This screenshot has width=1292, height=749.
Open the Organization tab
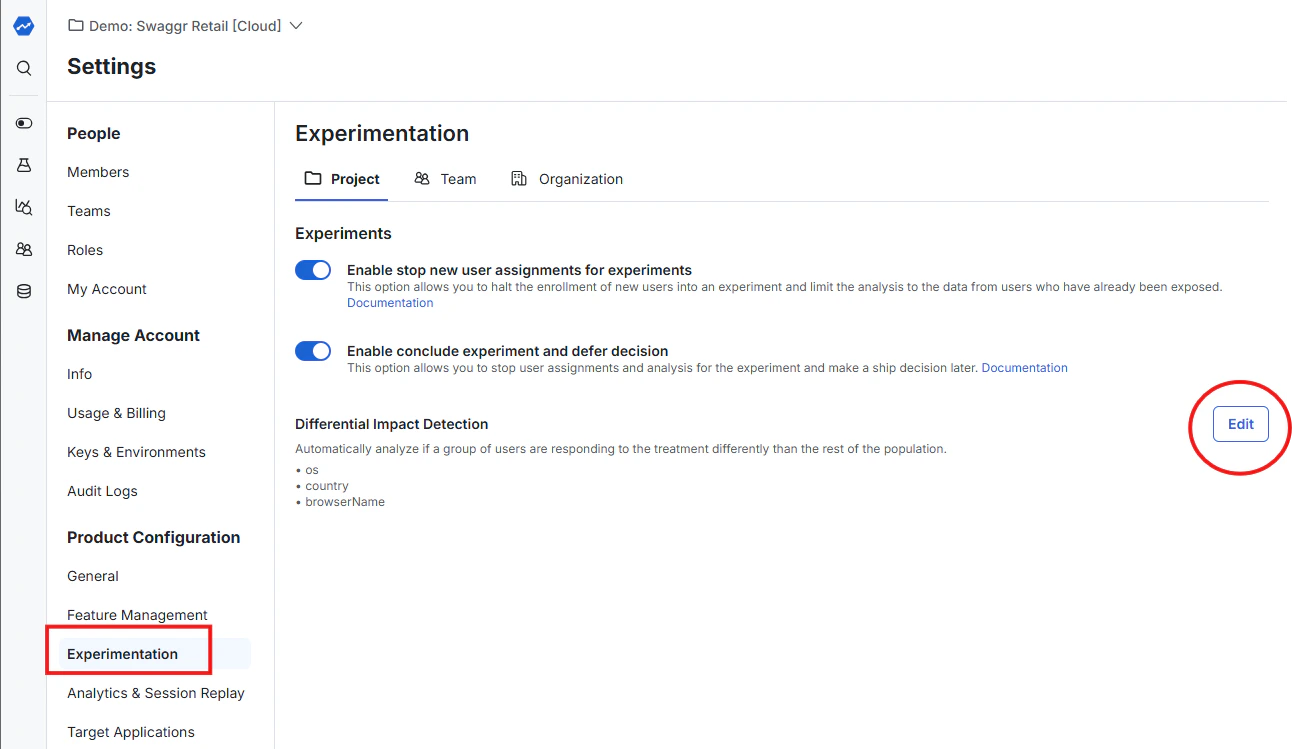click(x=567, y=179)
